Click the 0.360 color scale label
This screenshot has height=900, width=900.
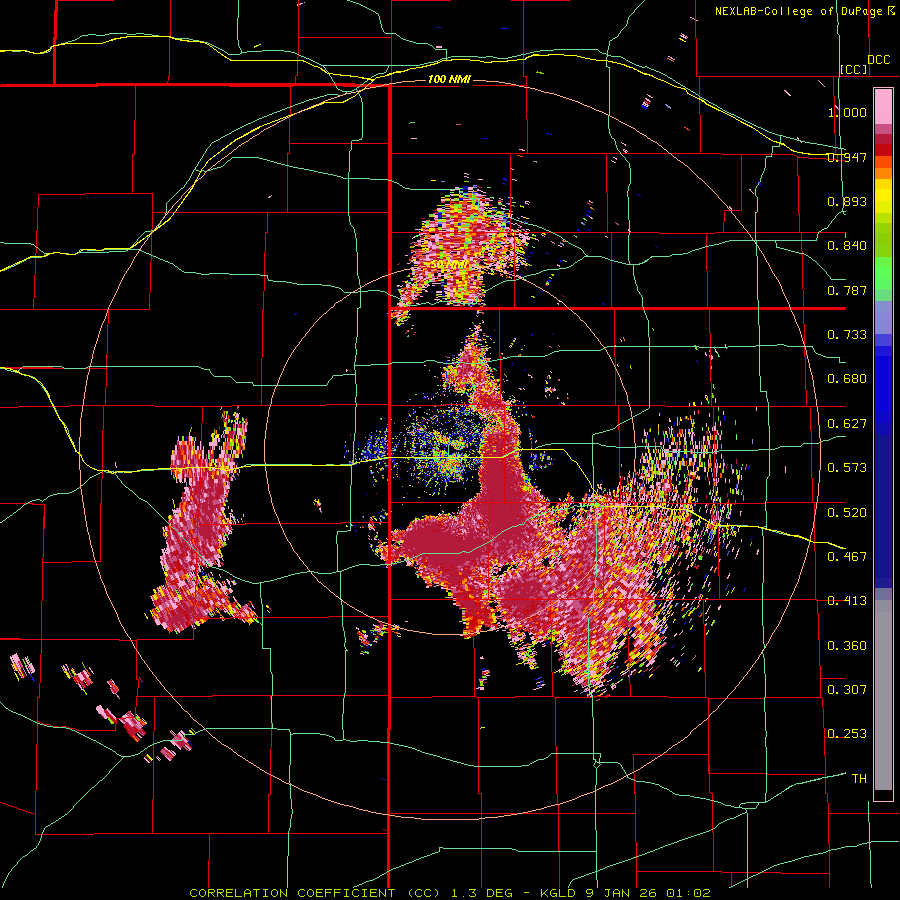(847, 646)
